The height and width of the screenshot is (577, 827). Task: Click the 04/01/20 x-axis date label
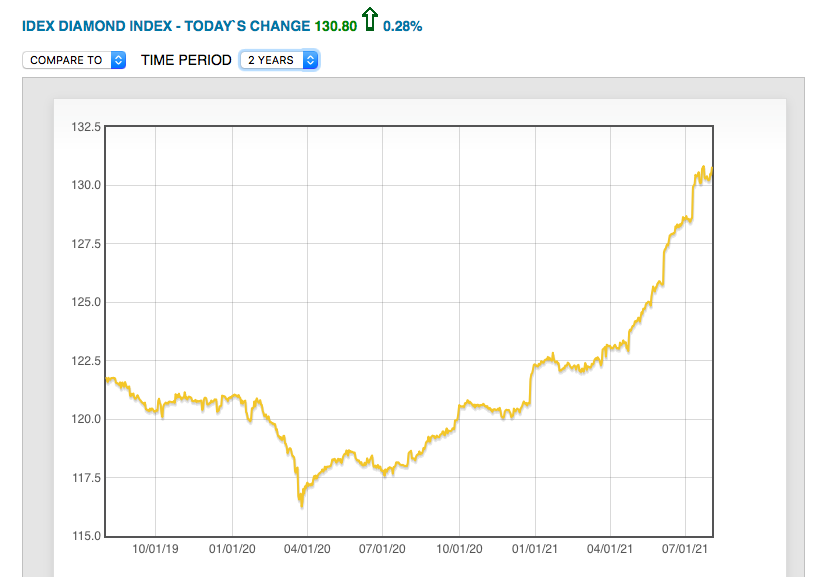pos(307,549)
